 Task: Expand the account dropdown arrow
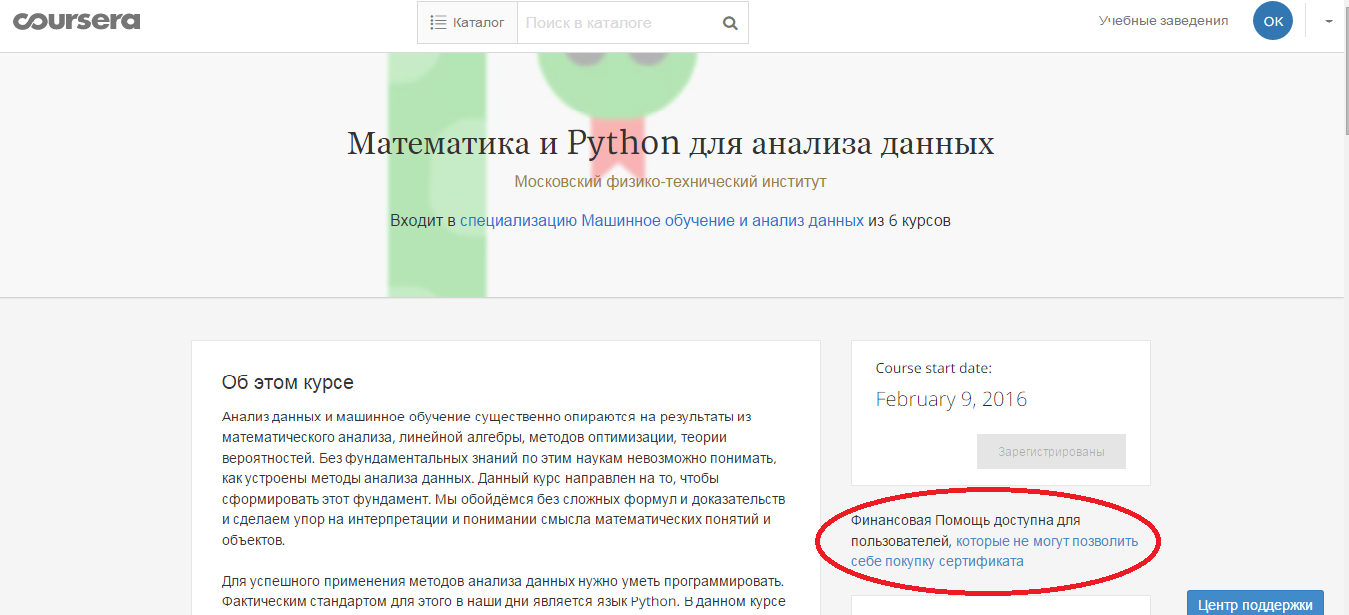[1329, 21]
